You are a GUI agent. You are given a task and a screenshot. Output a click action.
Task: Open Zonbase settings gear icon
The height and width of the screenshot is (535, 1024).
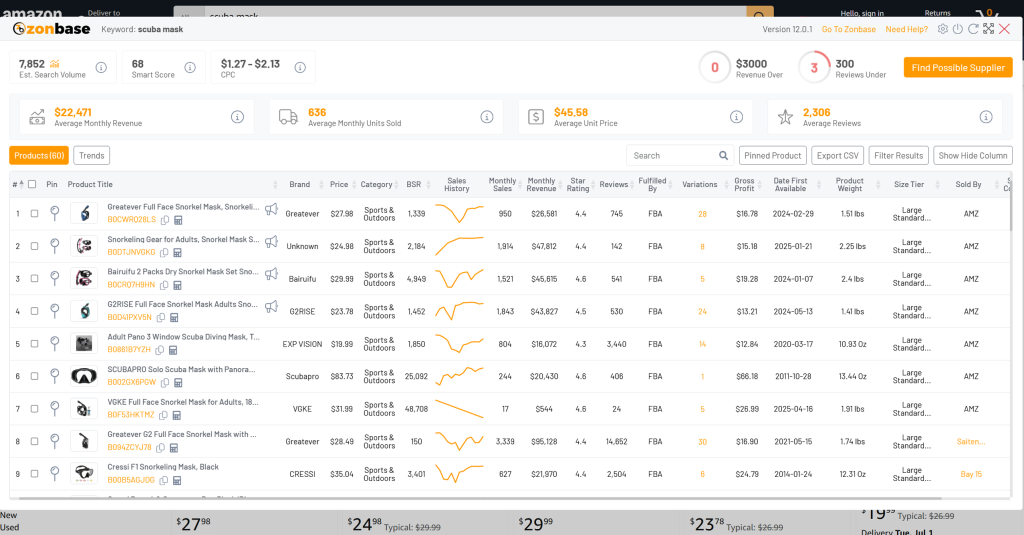point(942,29)
